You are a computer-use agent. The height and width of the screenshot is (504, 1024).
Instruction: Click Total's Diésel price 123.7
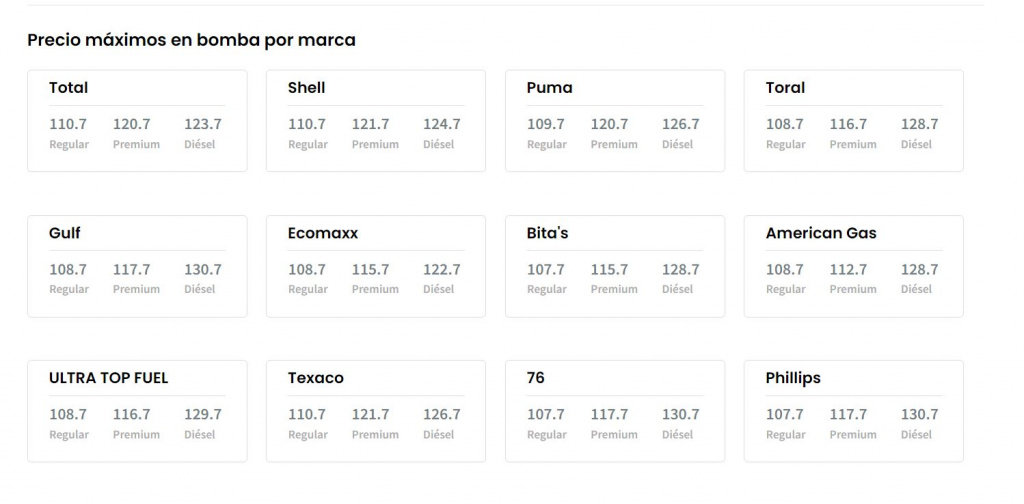pyautogui.click(x=203, y=124)
